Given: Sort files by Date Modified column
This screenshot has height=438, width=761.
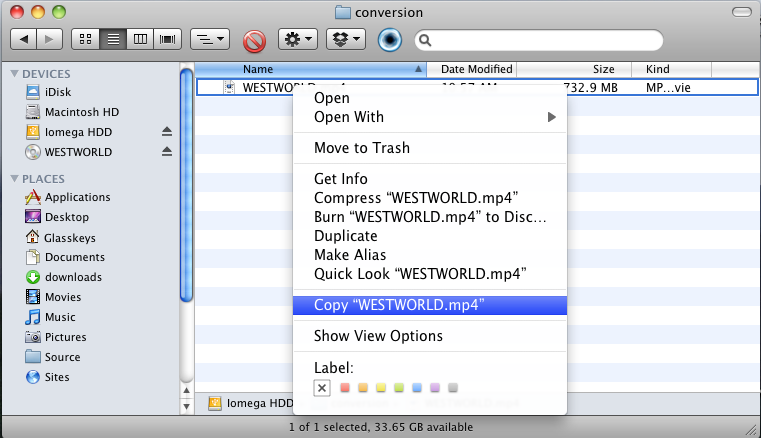Looking at the screenshot, I should 477,69.
